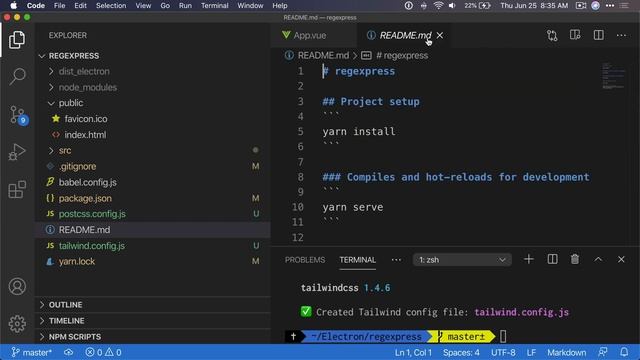Click # regexpress breadcrumb symbol
Viewport: 640px width, 360px height.
pos(402,56)
